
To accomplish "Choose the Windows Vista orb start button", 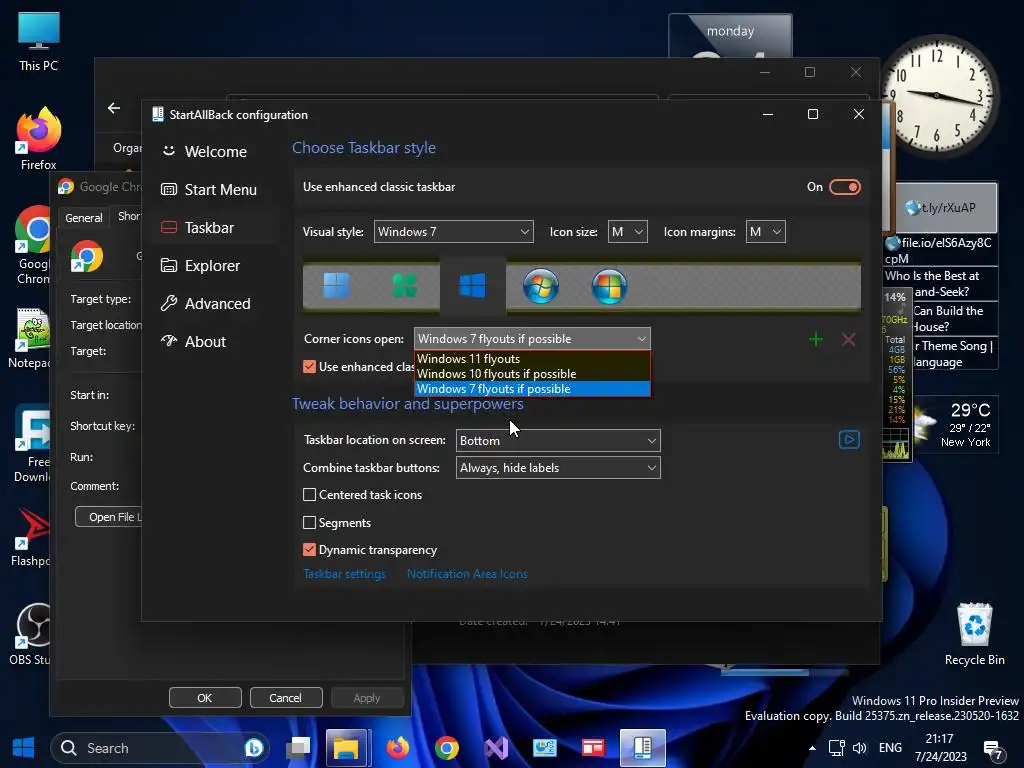I will 609,286.
